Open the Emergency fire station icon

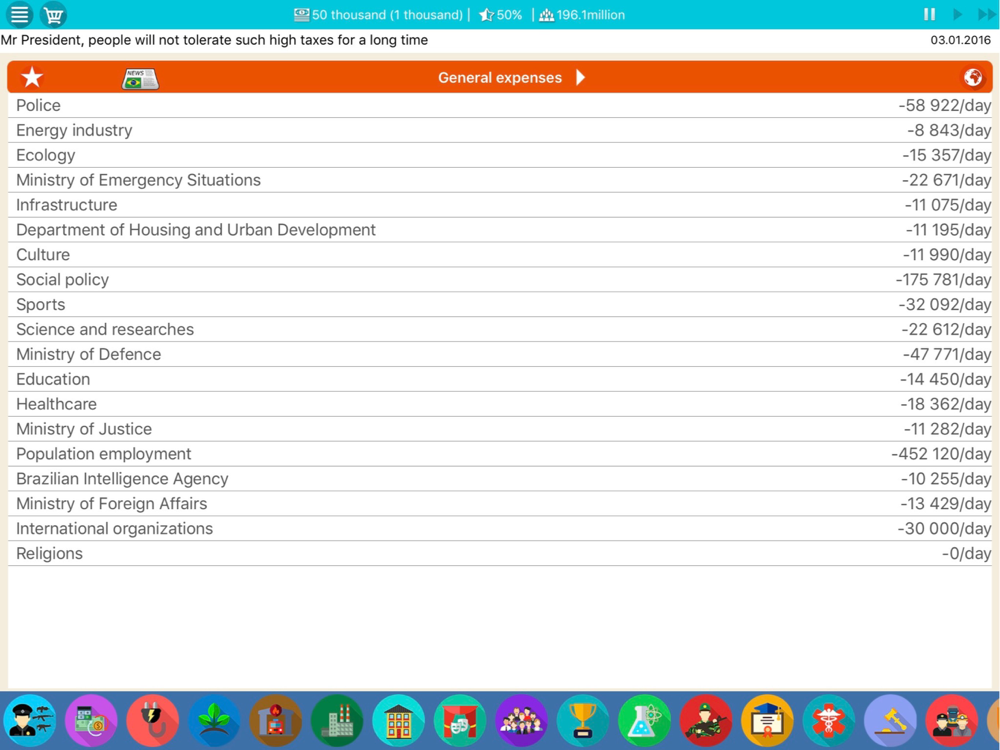(276, 721)
